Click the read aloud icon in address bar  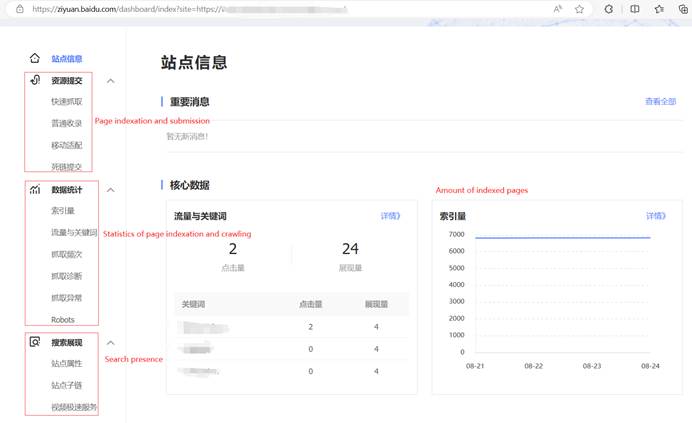(x=558, y=9)
